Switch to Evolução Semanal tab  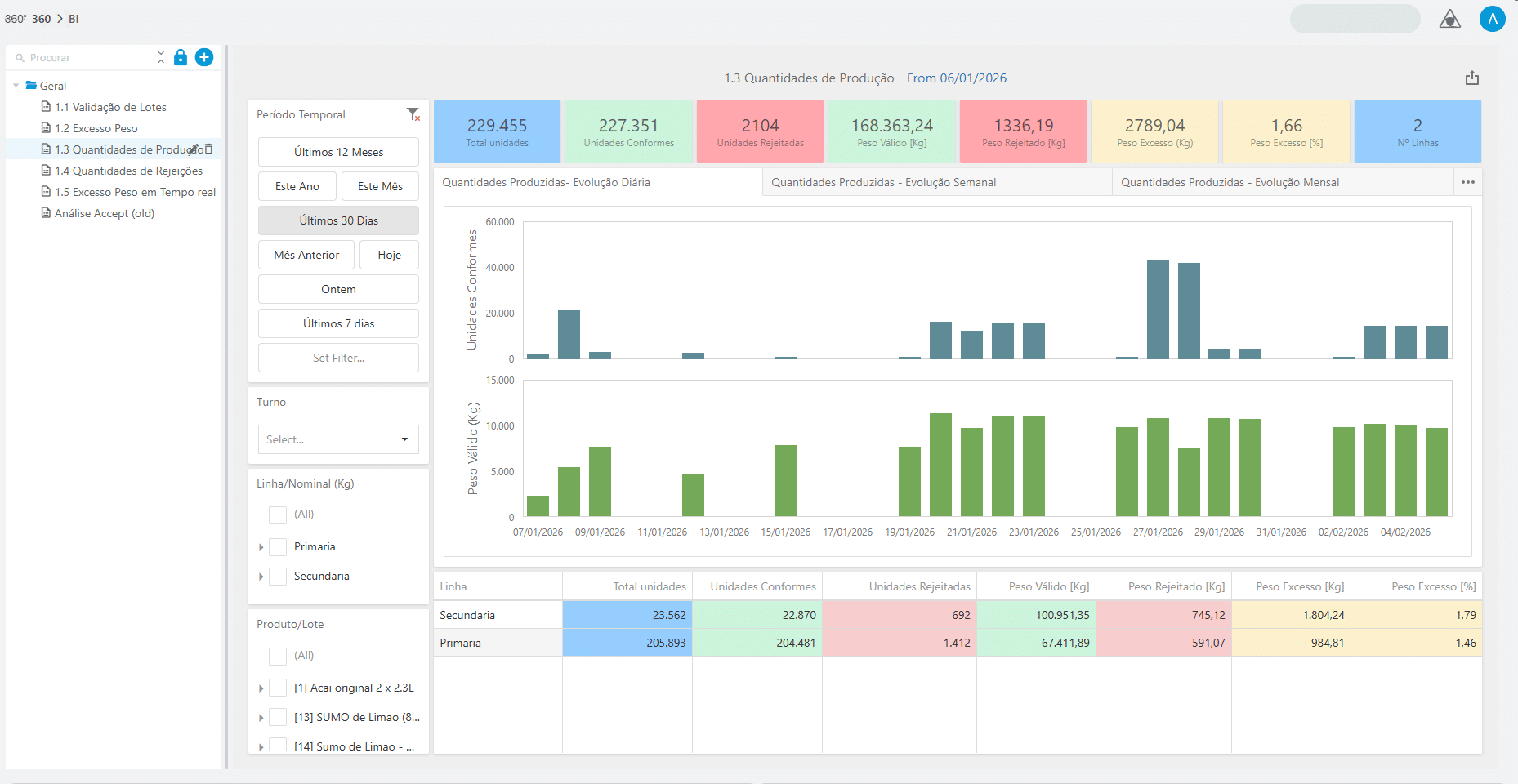[x=883, y=182]
